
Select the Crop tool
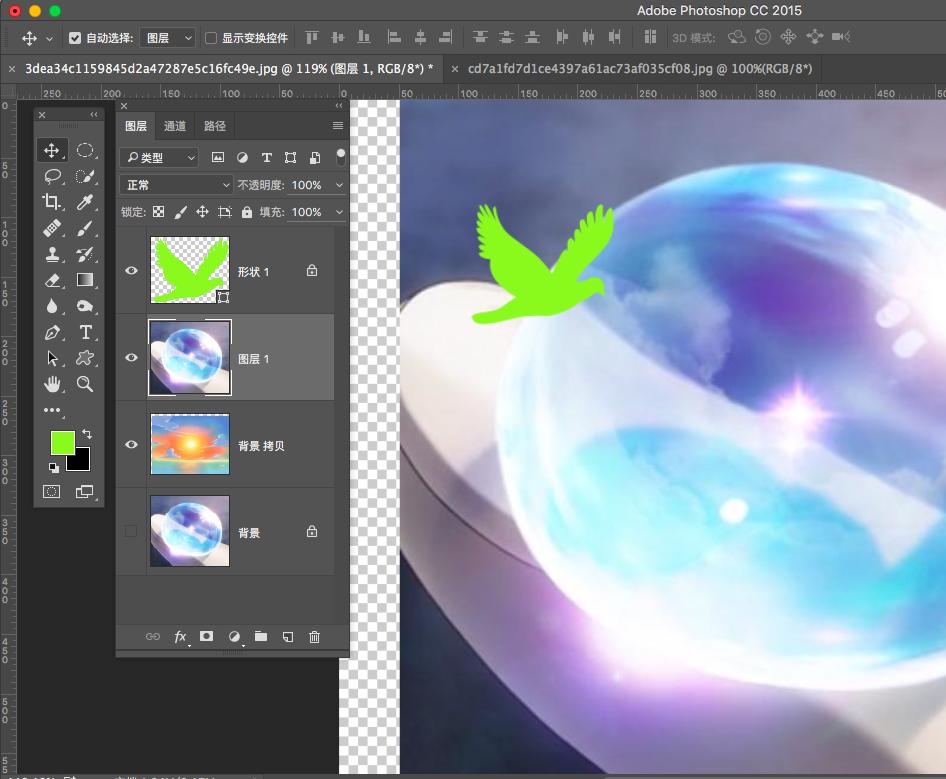click(52, 202)
